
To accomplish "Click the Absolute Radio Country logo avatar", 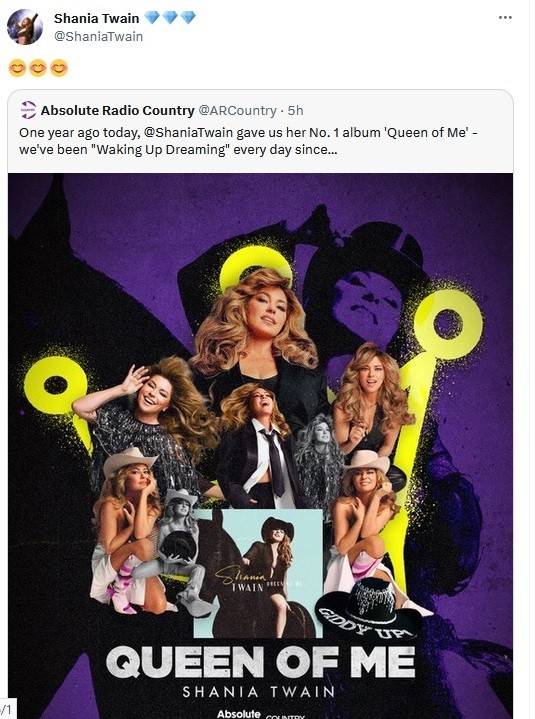I will [28, 110].
